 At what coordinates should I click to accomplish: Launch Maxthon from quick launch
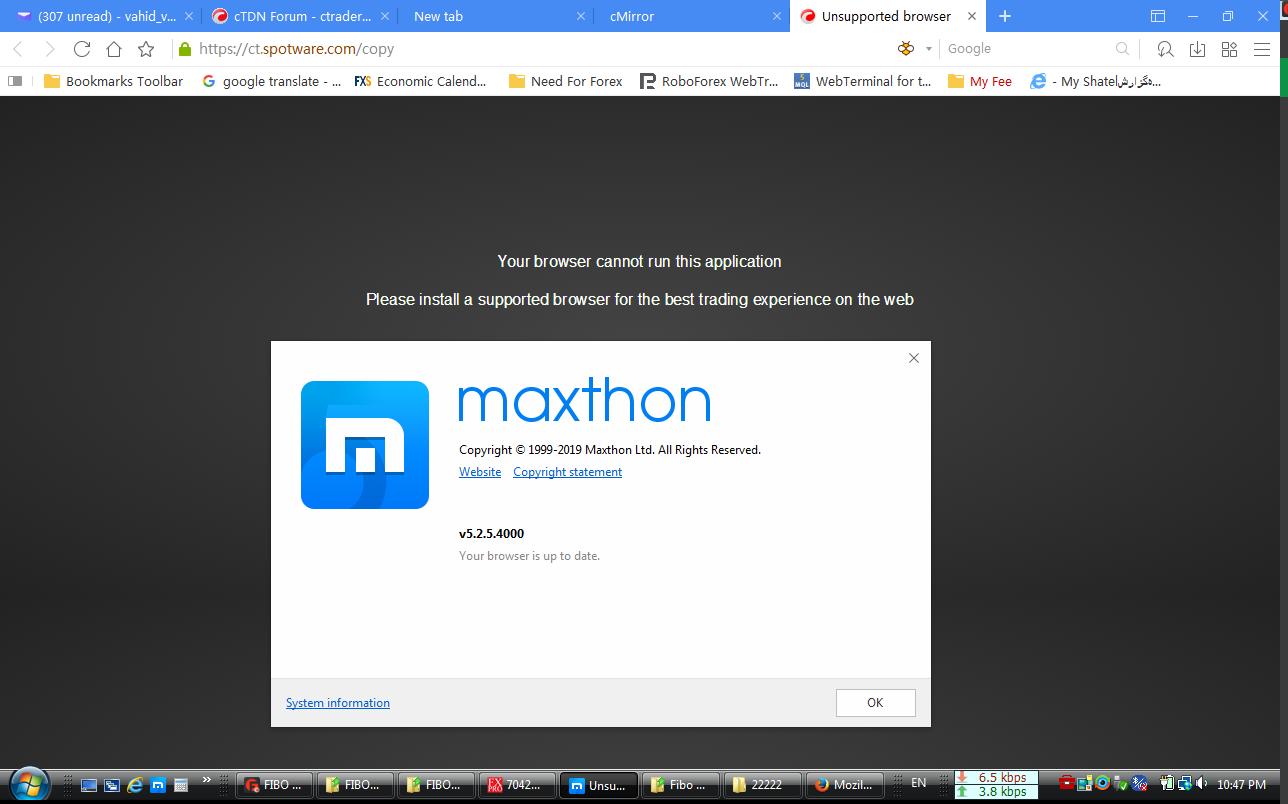click(x=157, y=786)
